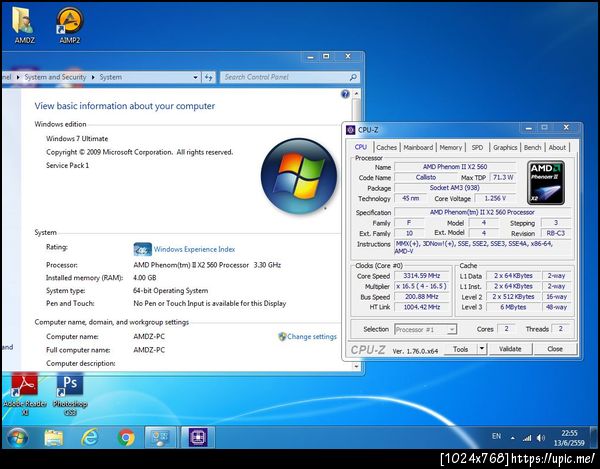The width and height of the screenshot is (600, 469).
Task: Open the address bar history dropdown
Action: coord(195,77)
